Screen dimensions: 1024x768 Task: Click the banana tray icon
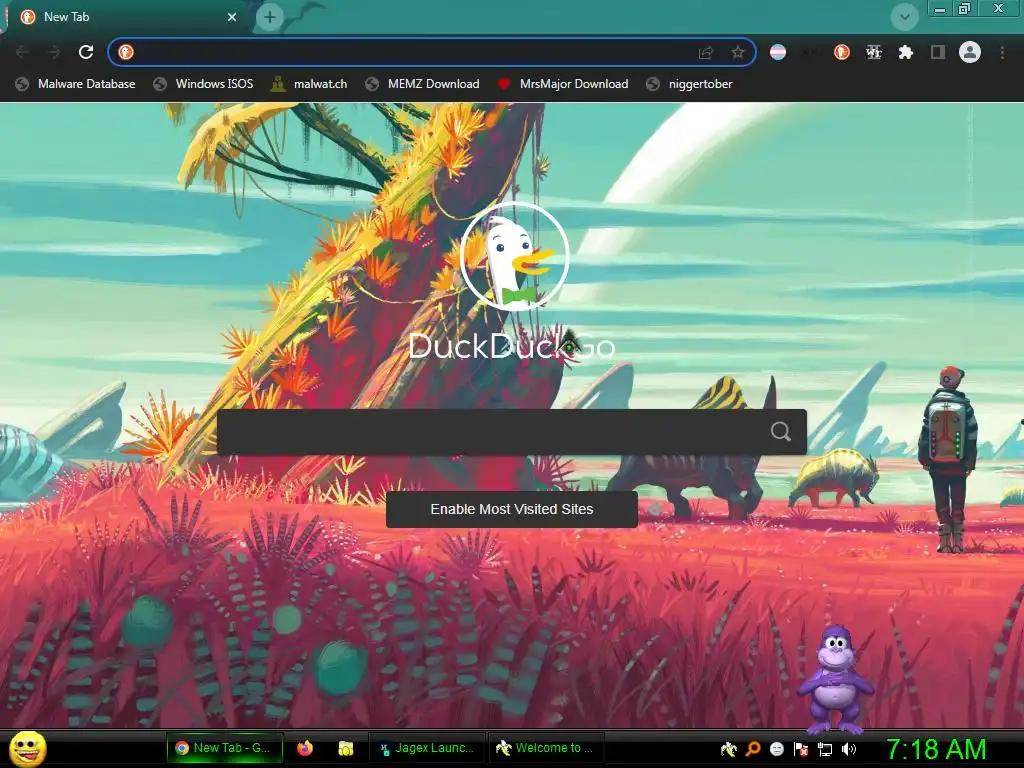coord(729,749)
